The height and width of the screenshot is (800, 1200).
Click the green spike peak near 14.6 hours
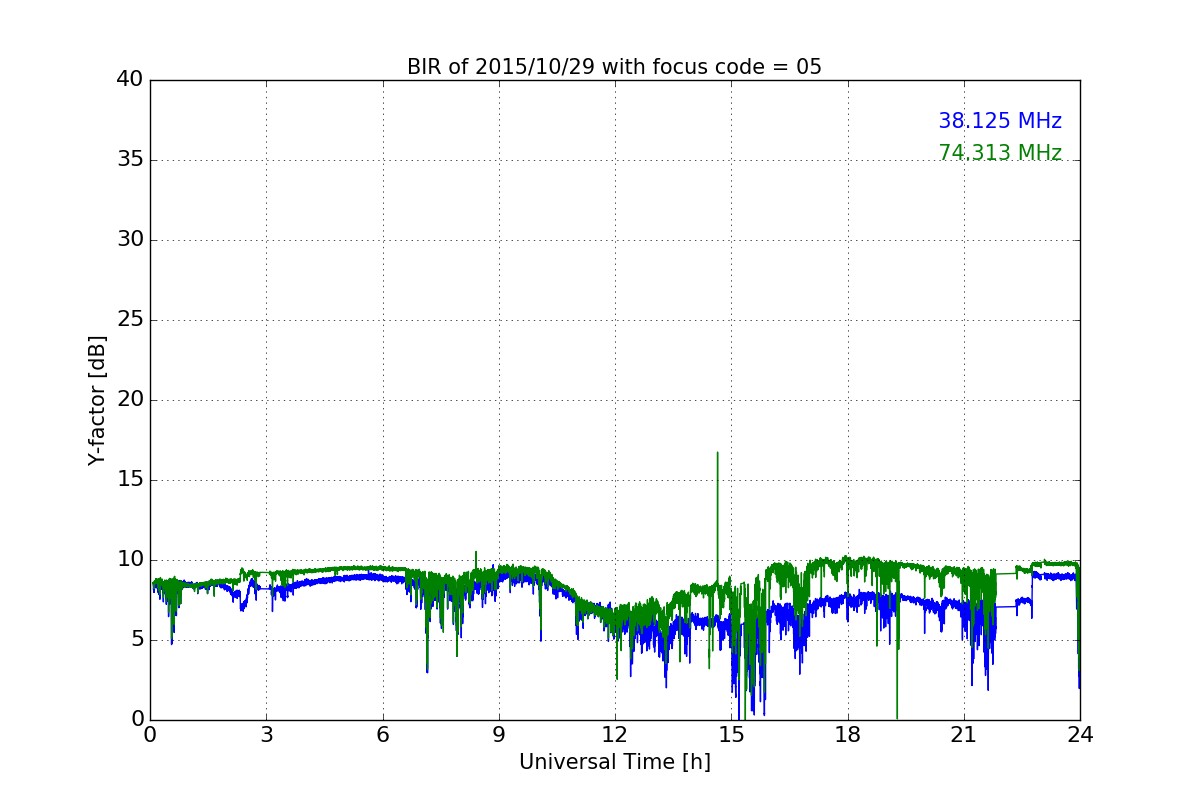click(x=717, y=453)
